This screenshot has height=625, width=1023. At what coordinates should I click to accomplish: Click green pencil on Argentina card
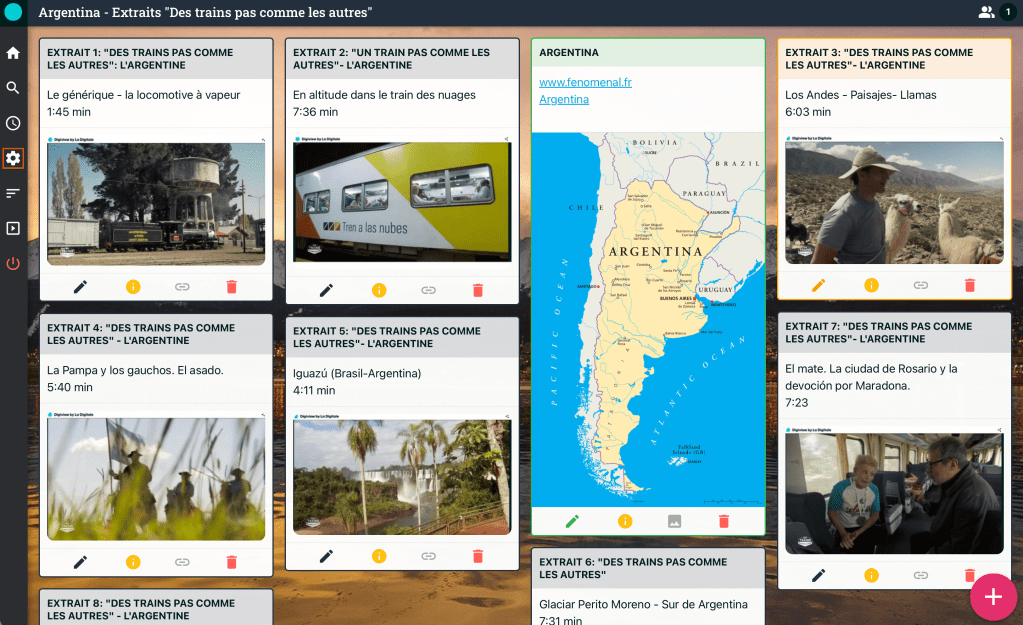click(x=572, y=521)
